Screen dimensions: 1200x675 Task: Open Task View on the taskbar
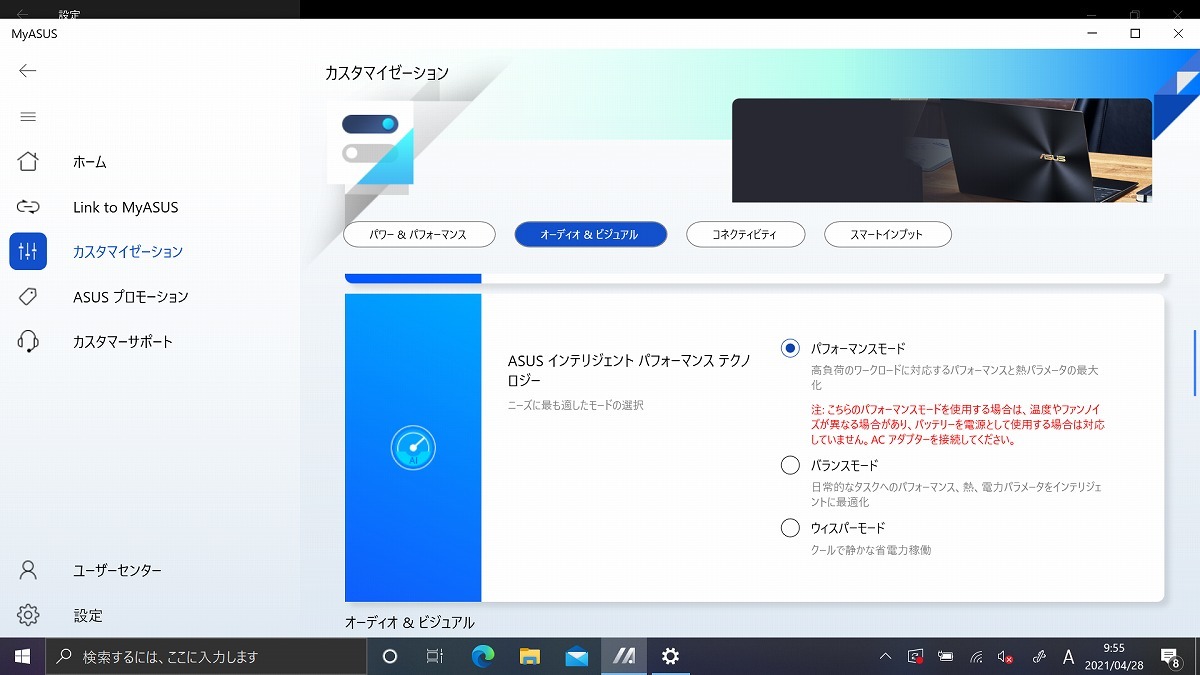tap(434, 656)
